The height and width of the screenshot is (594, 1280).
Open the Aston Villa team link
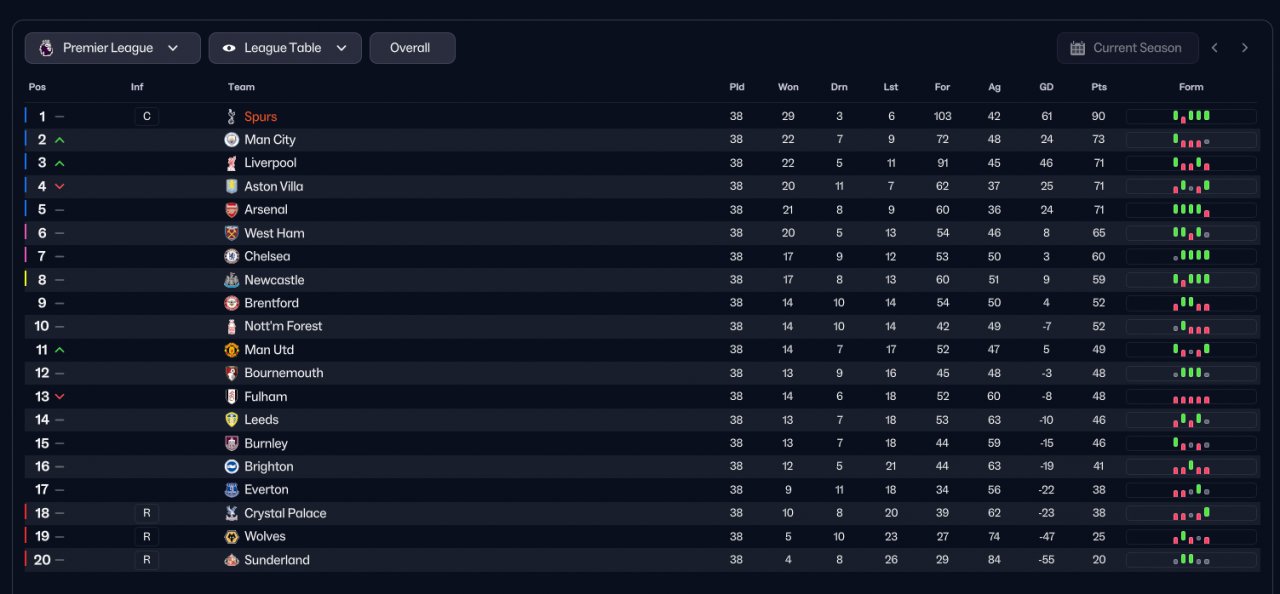point(273,187)
